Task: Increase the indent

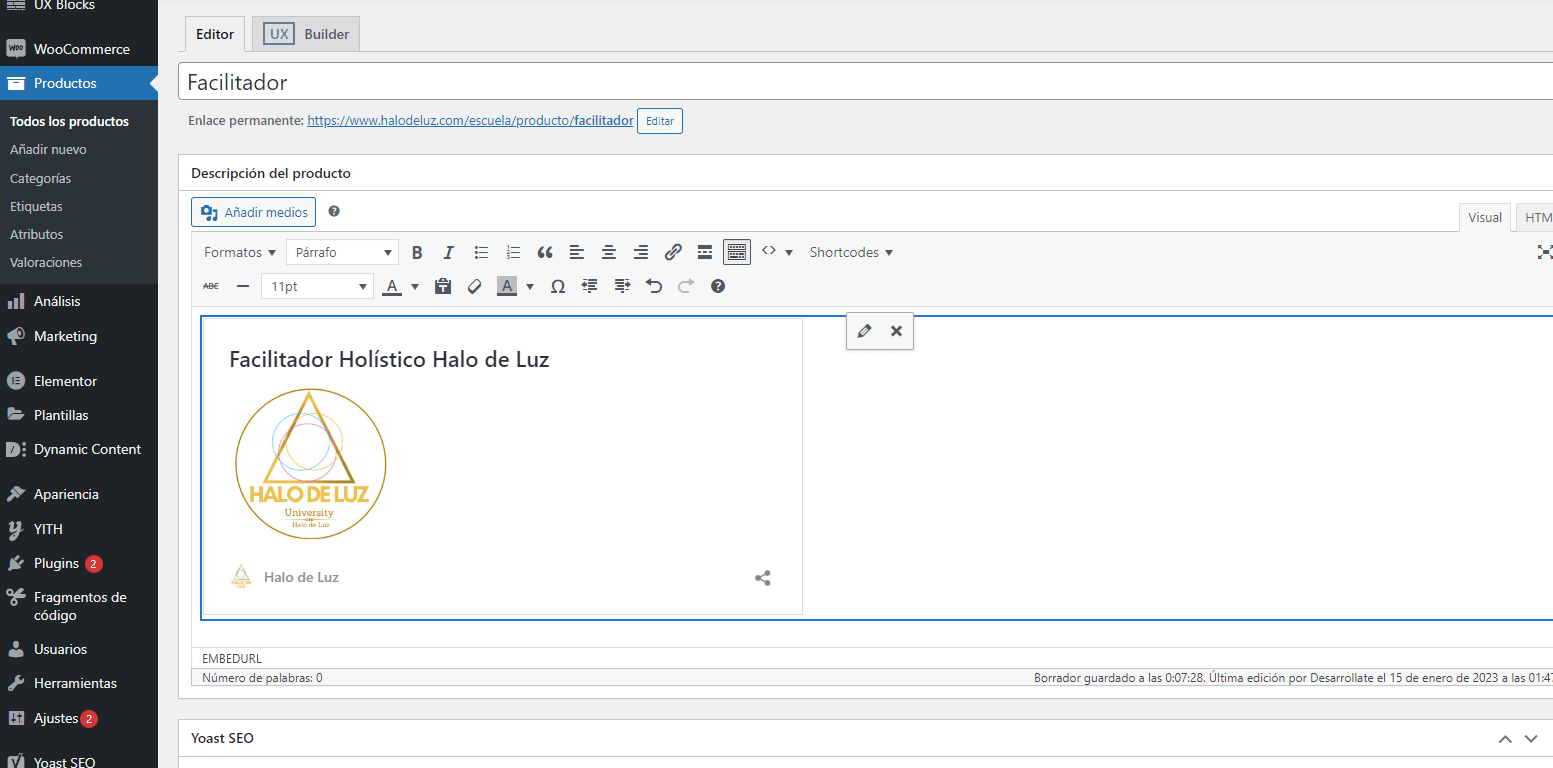Action: pyautogui.click(x=622, y=286)
